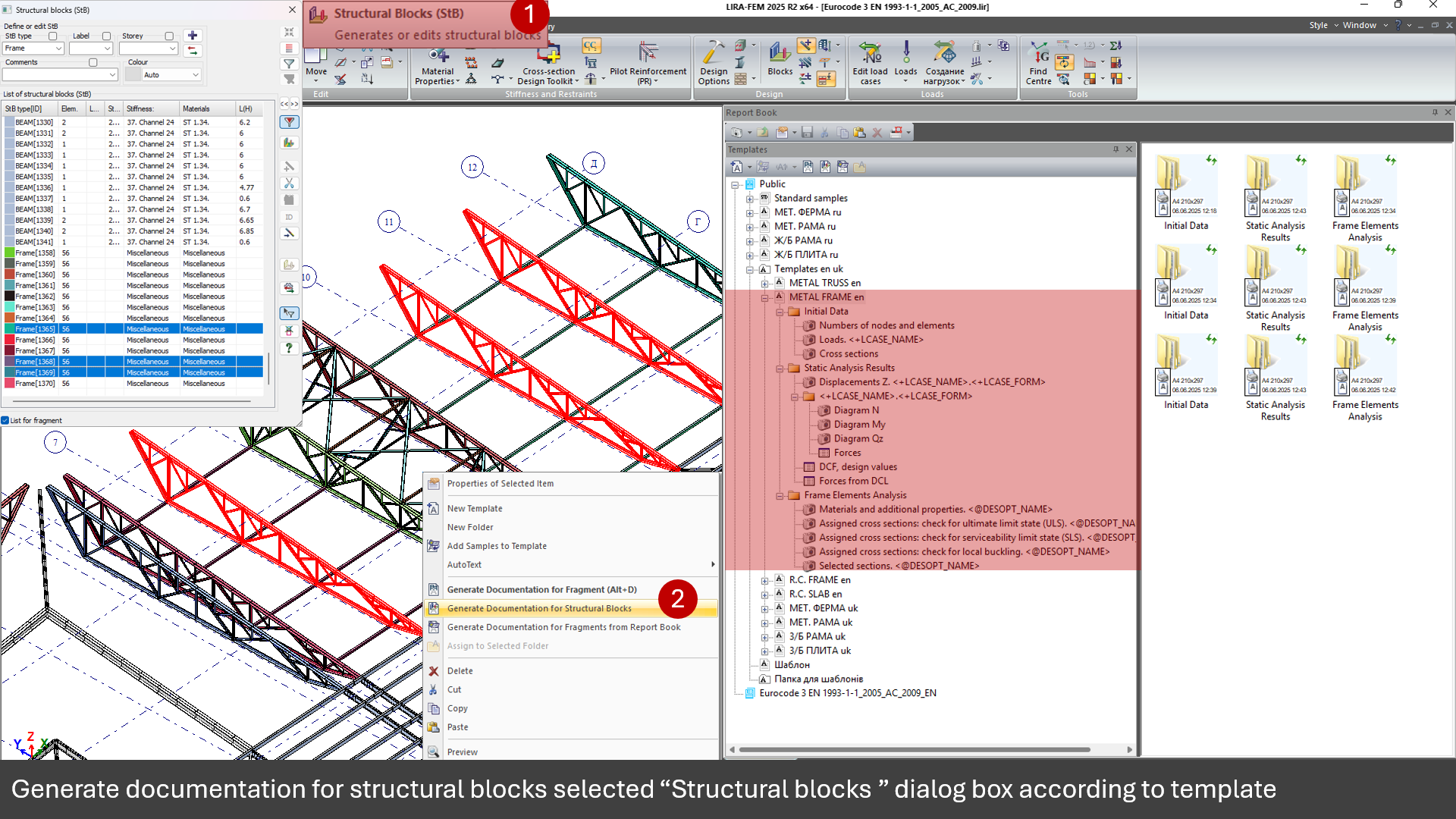Click the red funnel filter icon
1456x819 pixels.
[x=289, y=122]
